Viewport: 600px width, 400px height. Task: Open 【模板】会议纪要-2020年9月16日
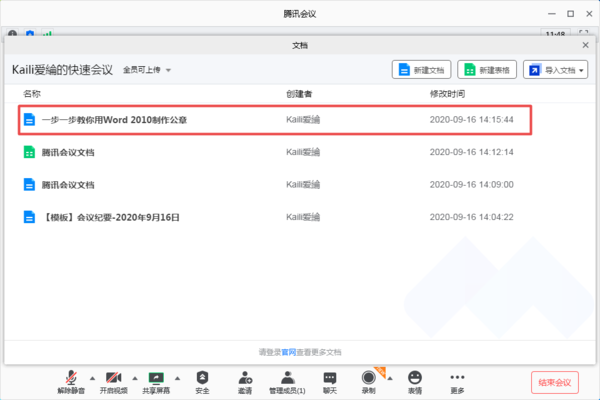tap(110, 217)
